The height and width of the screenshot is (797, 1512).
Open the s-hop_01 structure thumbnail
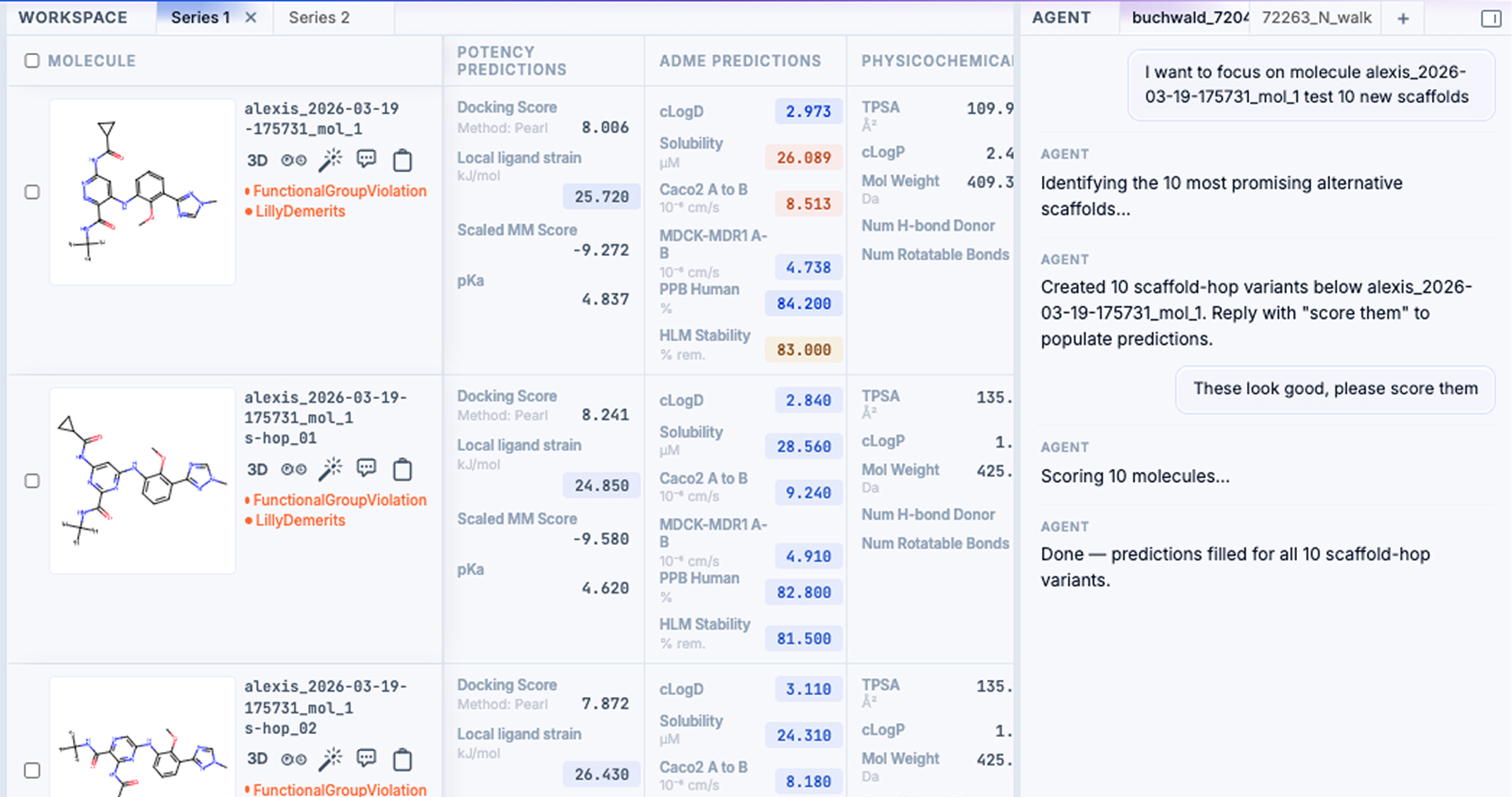(142, 481)
